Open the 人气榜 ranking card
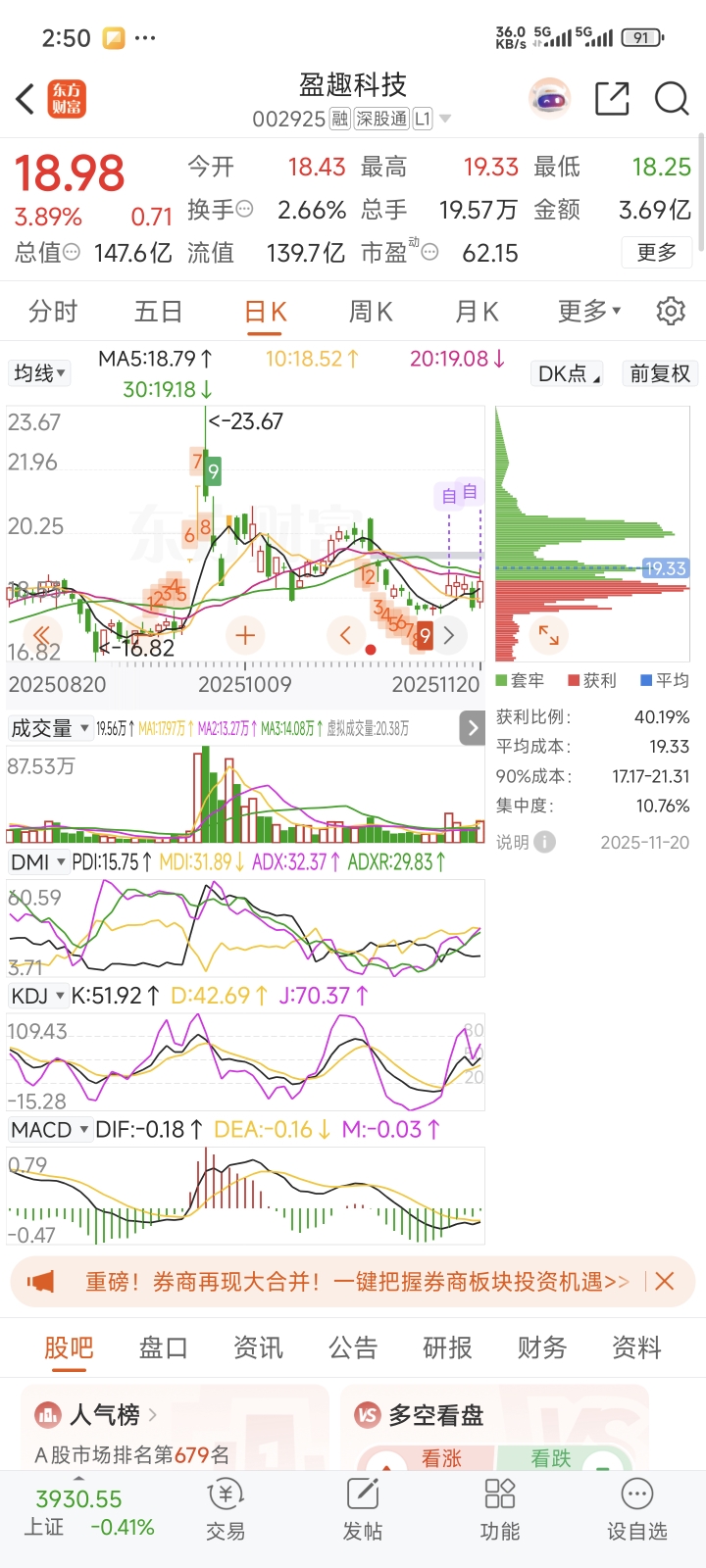Image resolution: width=706 pixels, height=1568 pixels. pyautogui.click(x=175, y=1427)
